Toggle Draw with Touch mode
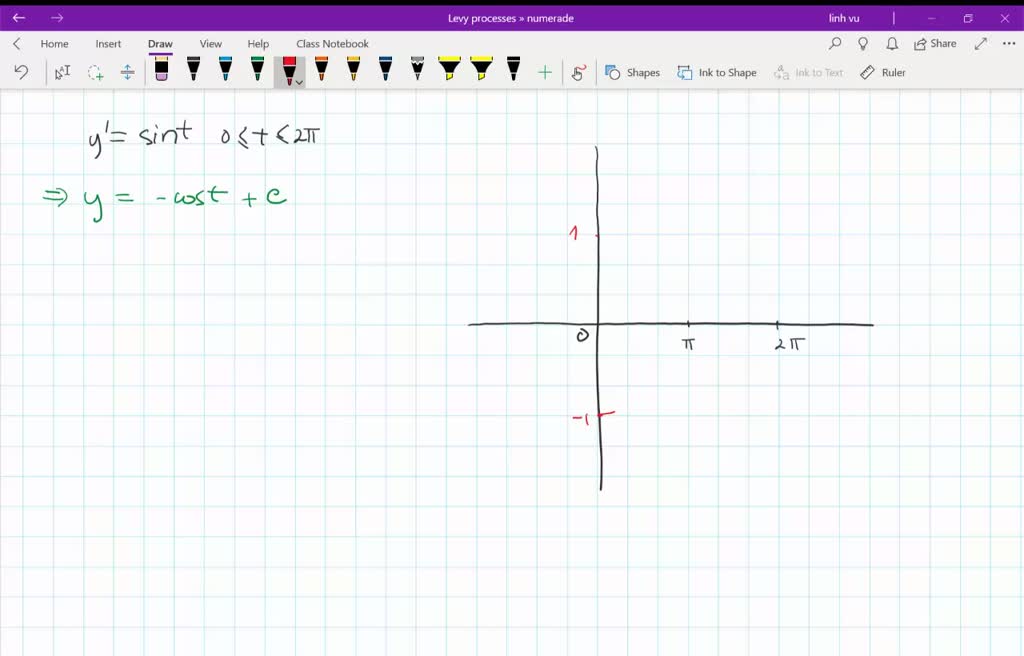 [577, 71]
